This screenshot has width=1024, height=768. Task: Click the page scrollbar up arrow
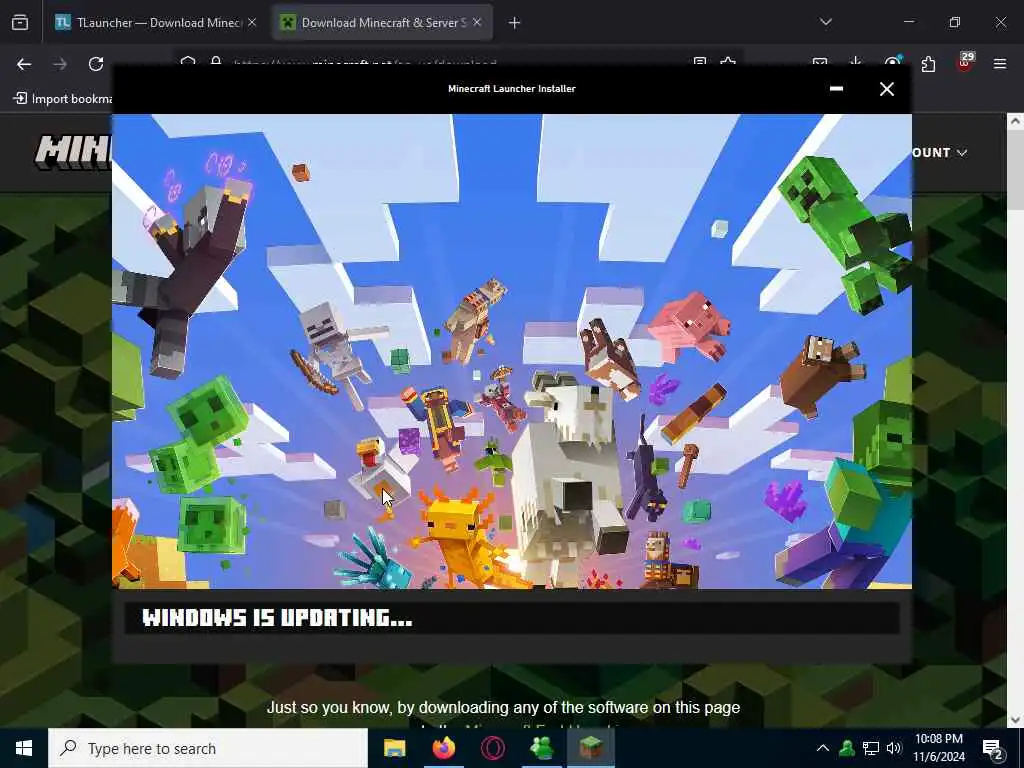1015,121
